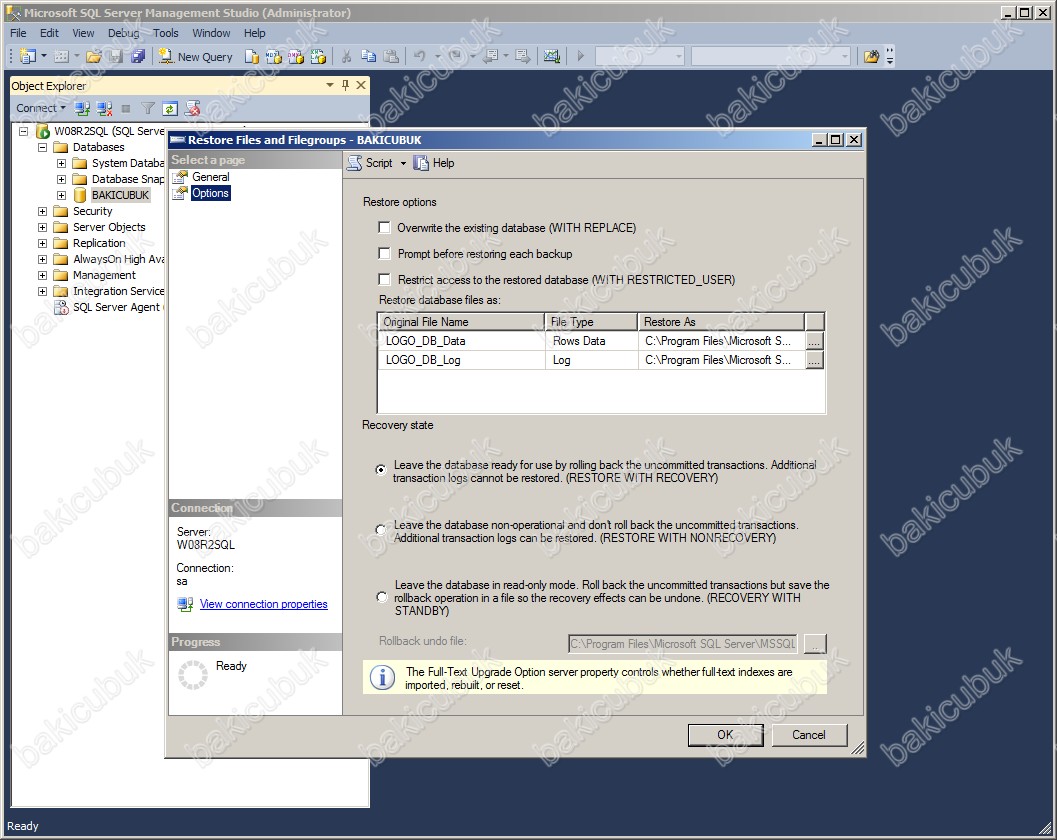The height and width of the screenshot is (840, 1057).
Task: Check Restrict access to the restored database
Action: pyautogui.click(x=384, y=279)
